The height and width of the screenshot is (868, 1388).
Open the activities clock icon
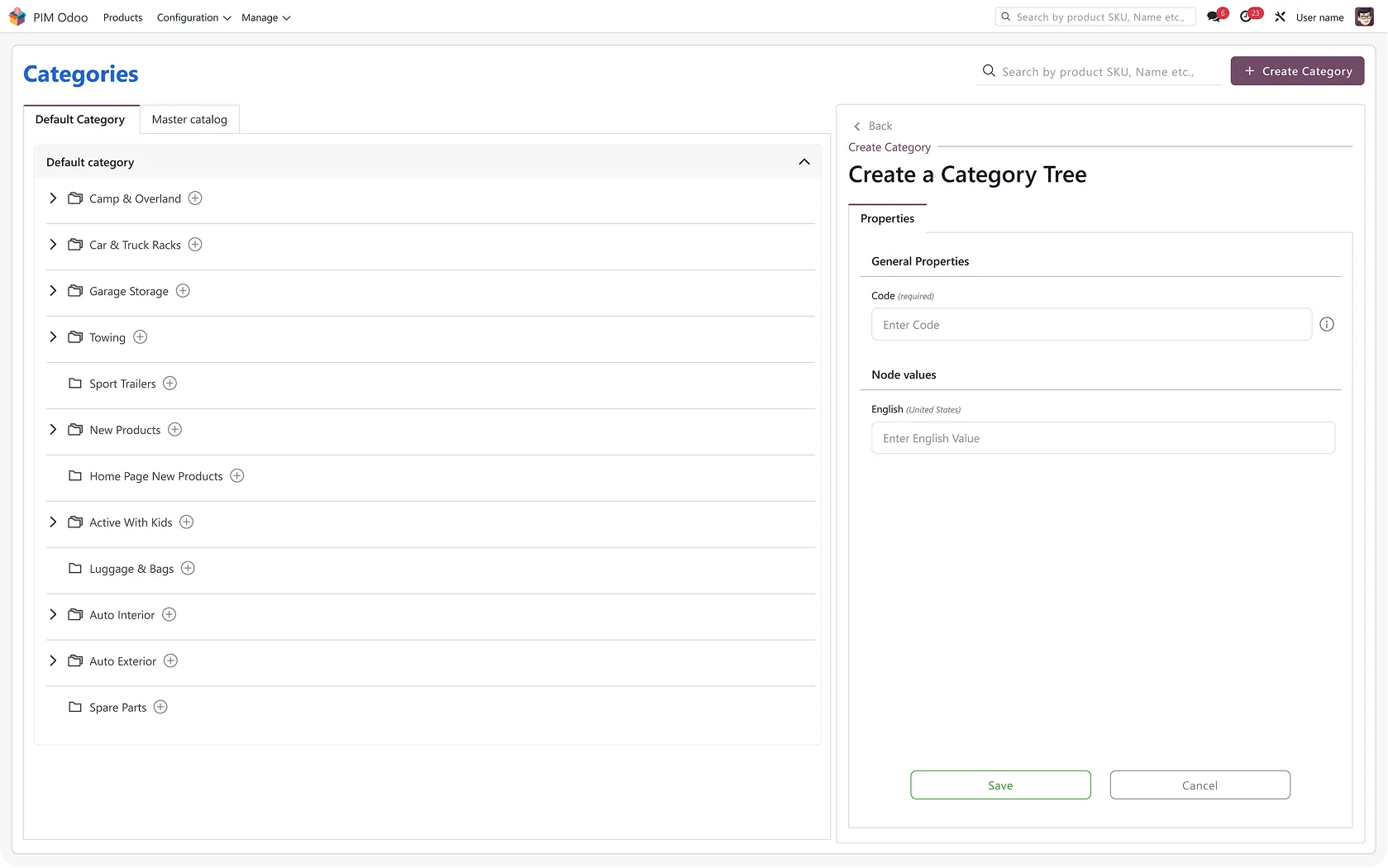pyautogui.click(x=1246, y=17)
